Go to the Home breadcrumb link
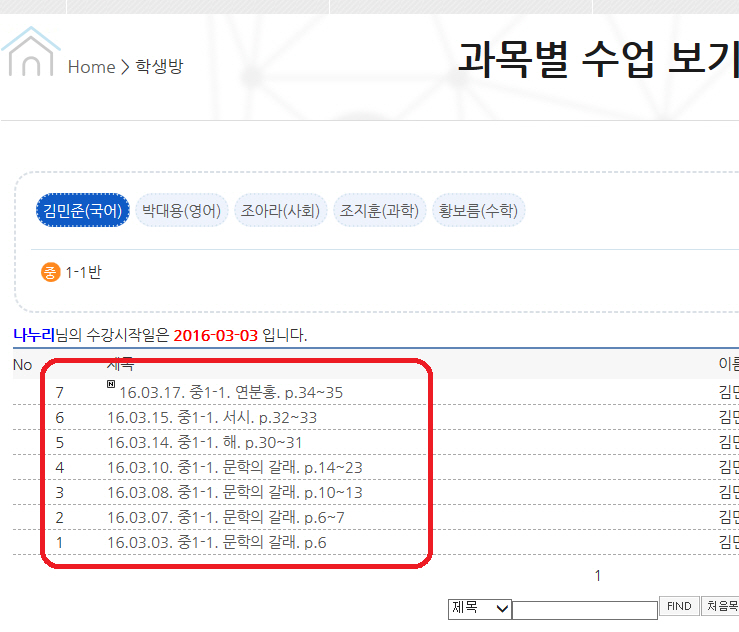This screenshot has width=739, height=632. point(91,67)
